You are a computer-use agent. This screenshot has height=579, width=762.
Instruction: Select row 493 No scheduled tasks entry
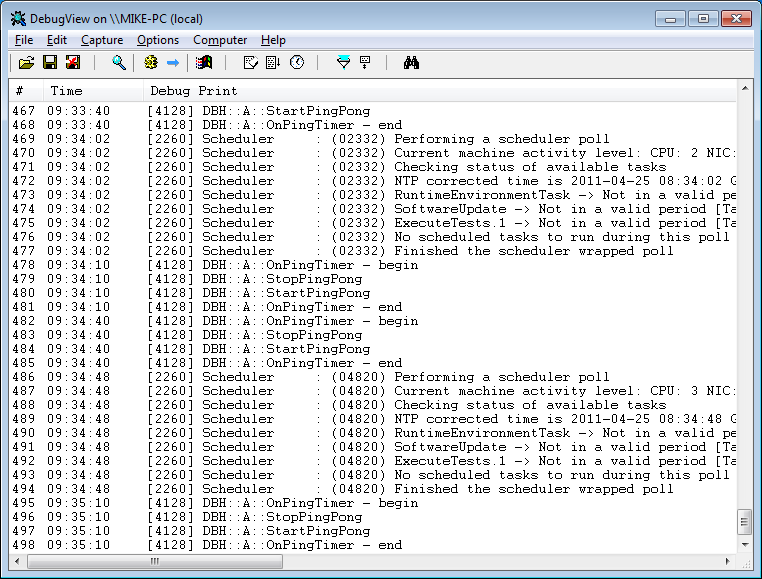(372, 475)
